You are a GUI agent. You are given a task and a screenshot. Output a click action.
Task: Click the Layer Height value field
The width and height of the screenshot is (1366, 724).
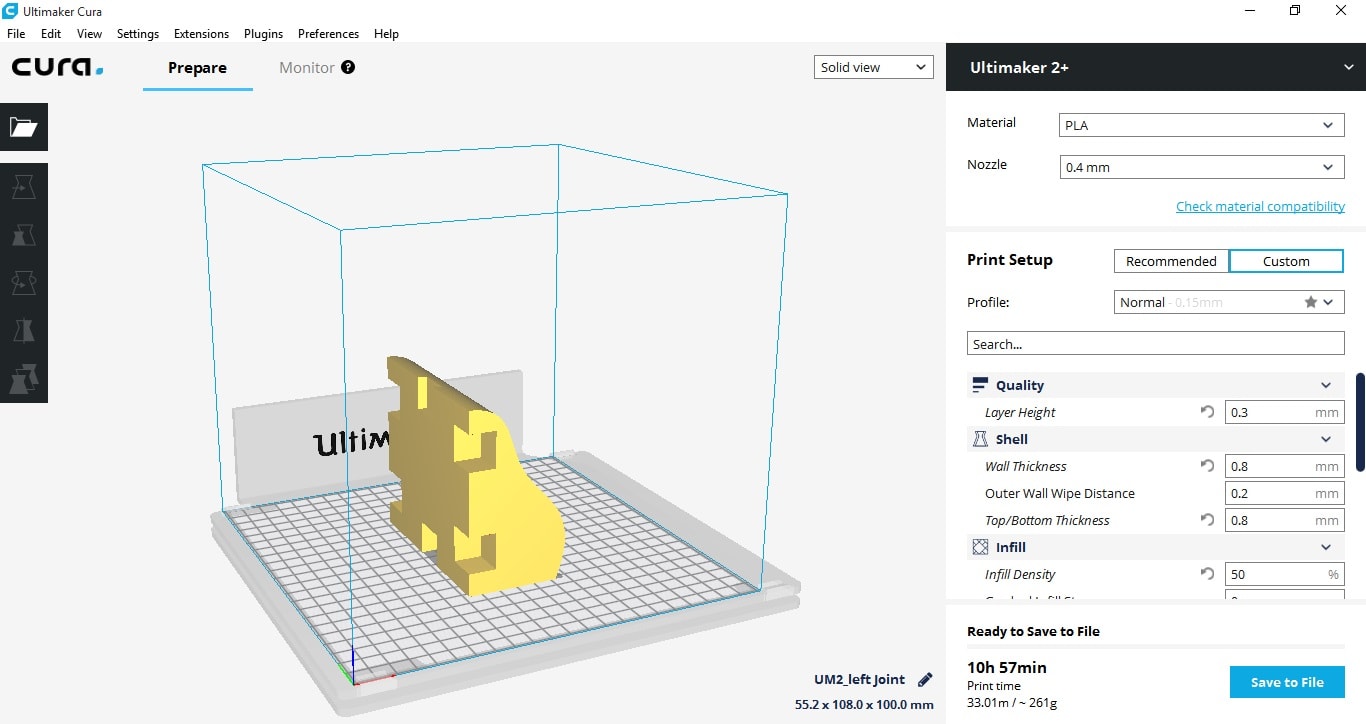click(x=1284, y=412)
